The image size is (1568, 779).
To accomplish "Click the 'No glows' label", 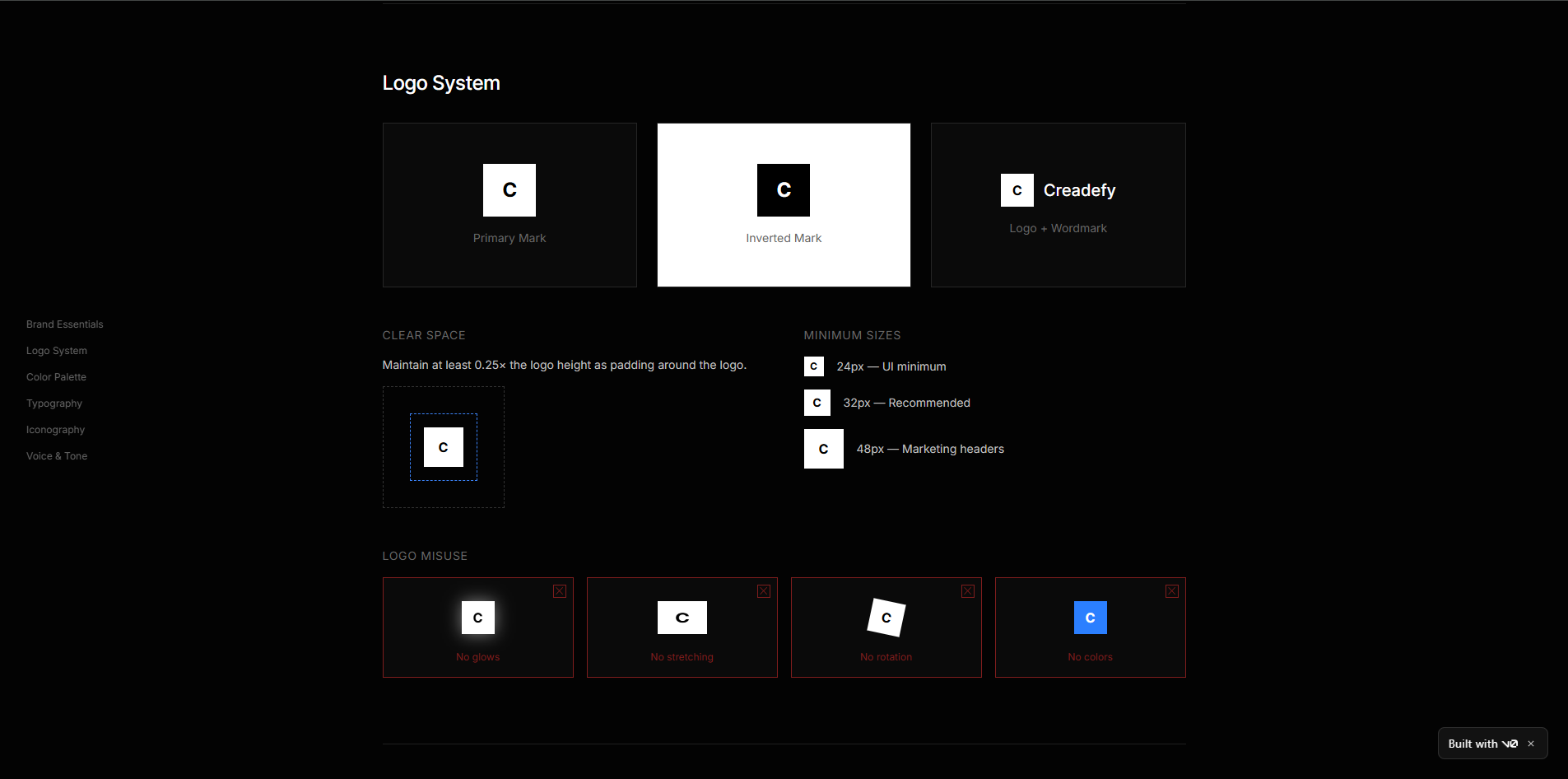I will (478, 657).
